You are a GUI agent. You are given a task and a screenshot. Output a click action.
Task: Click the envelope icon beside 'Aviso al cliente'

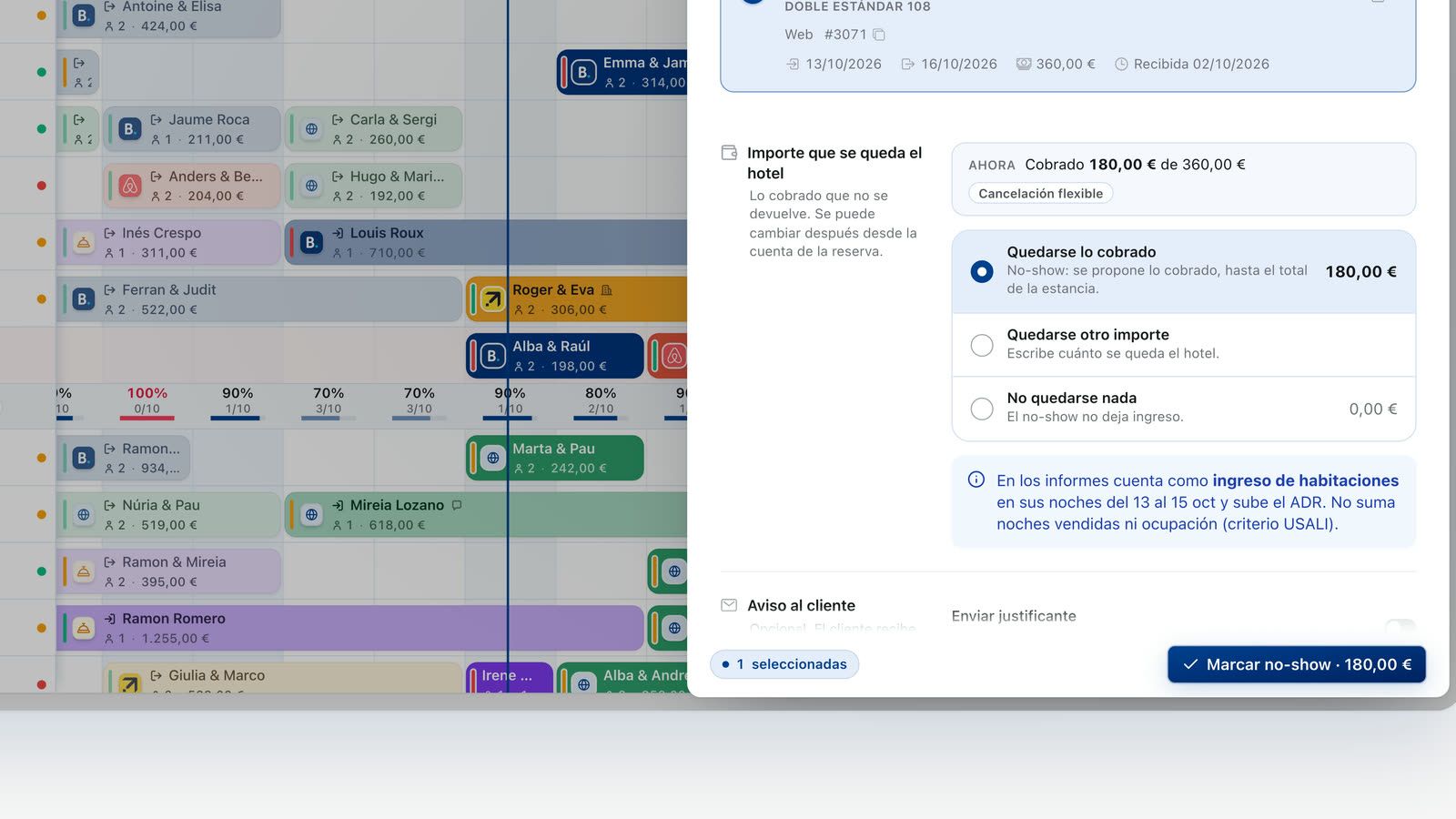[x=729, y=605]
